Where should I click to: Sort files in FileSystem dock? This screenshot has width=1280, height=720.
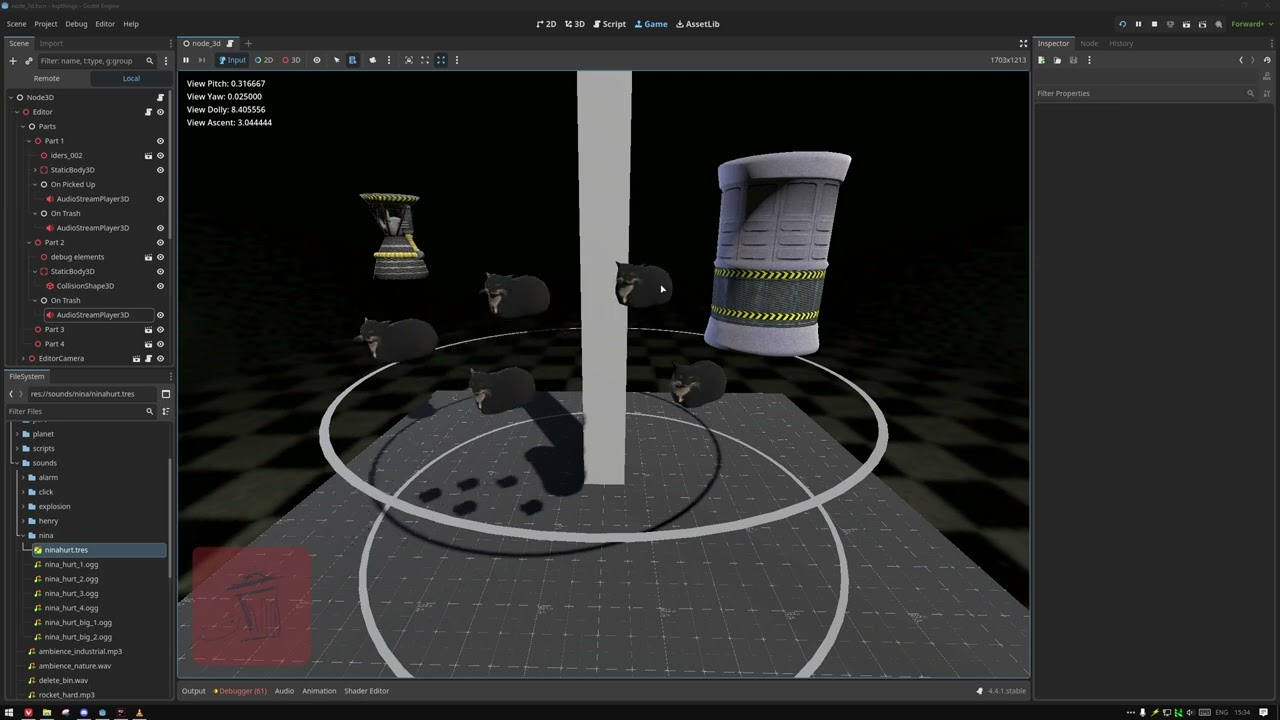click(166, 411)
